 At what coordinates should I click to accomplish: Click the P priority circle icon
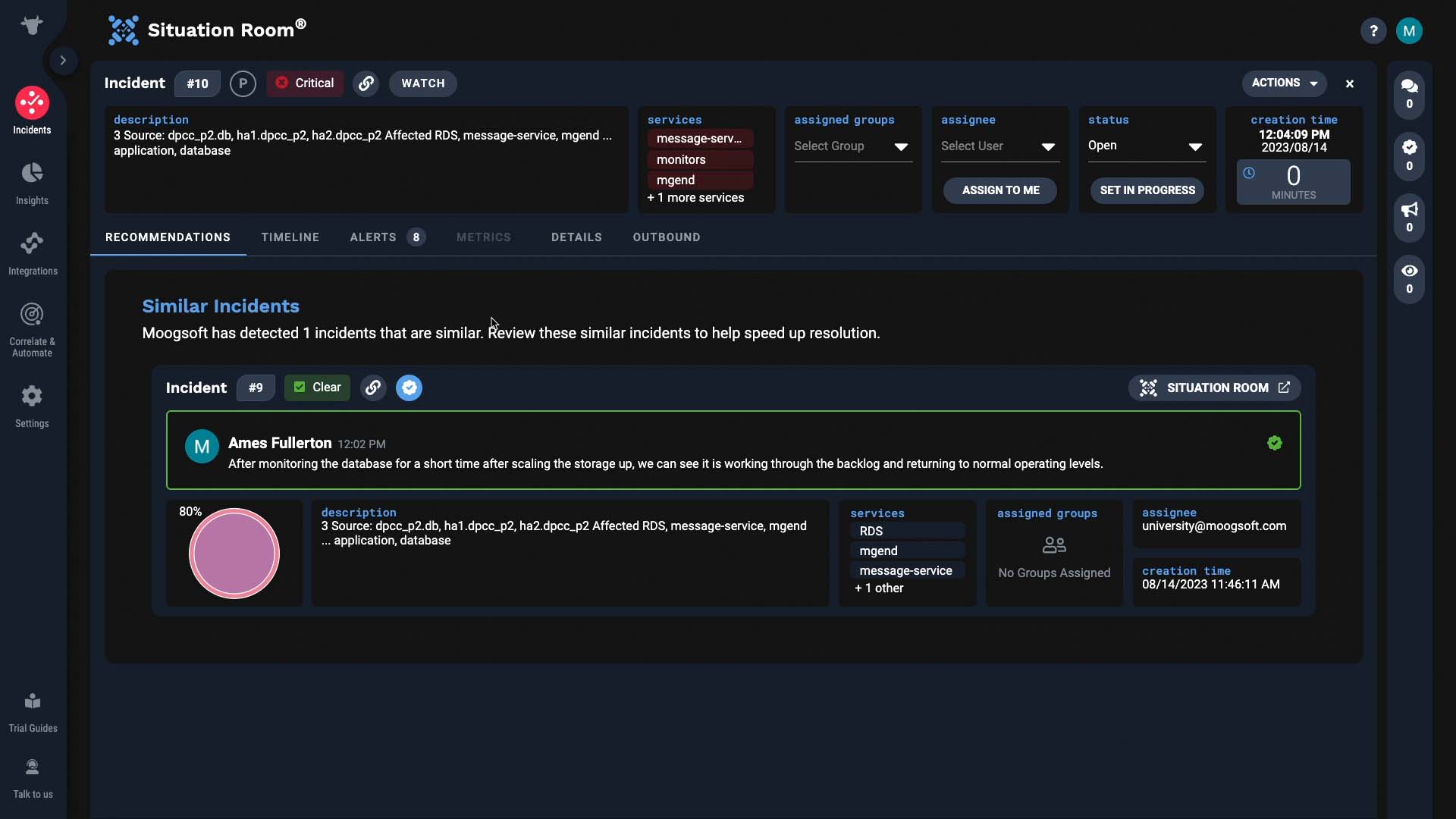243,83
